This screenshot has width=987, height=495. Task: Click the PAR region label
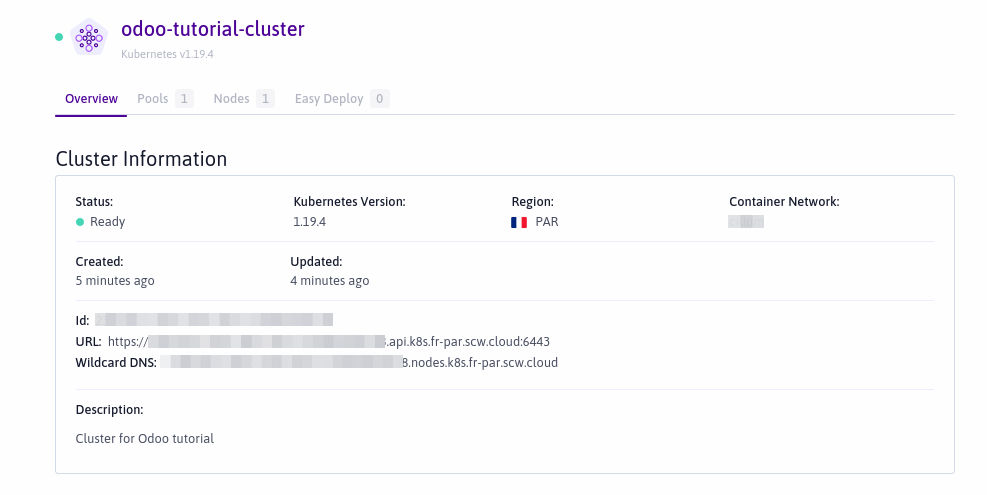click(547, 222)
